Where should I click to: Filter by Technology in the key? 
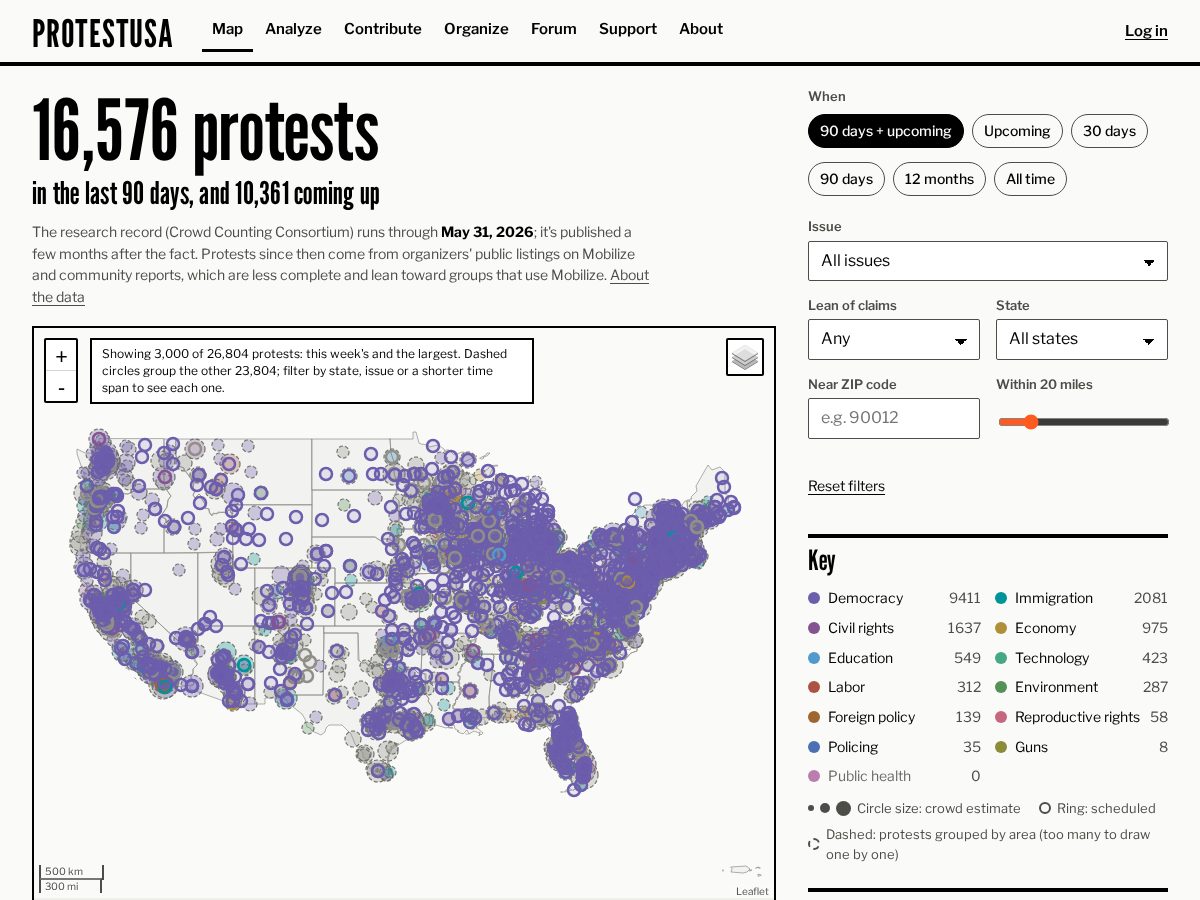[x=1081, y=658]
